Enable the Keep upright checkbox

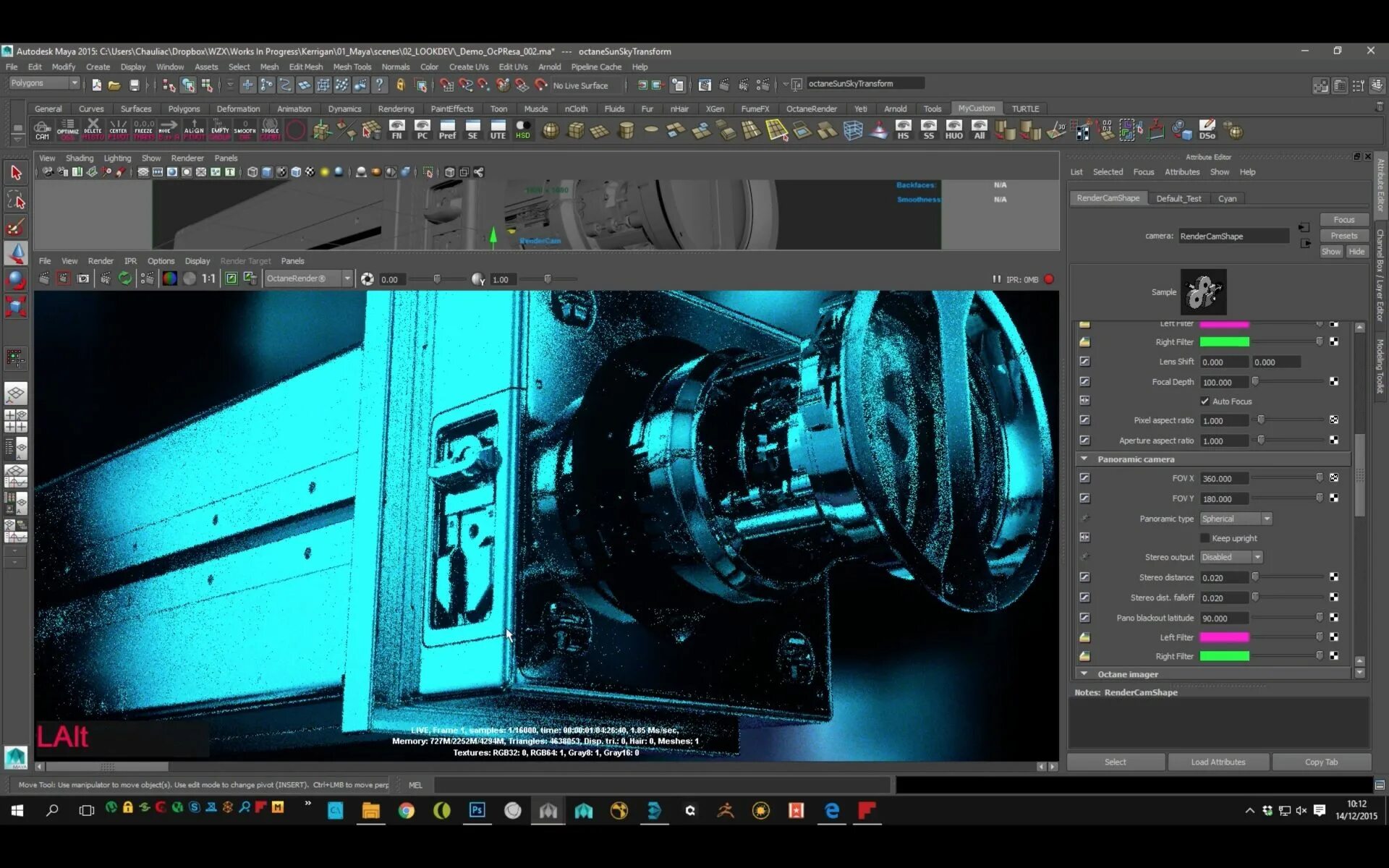click(x=1205, y=538)
